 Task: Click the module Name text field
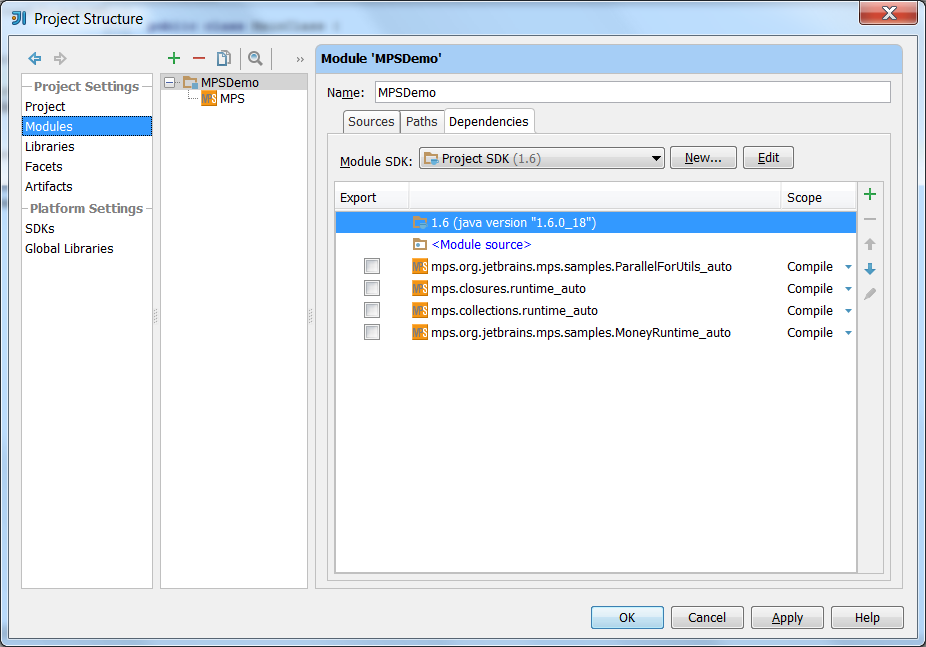(632, 93)
